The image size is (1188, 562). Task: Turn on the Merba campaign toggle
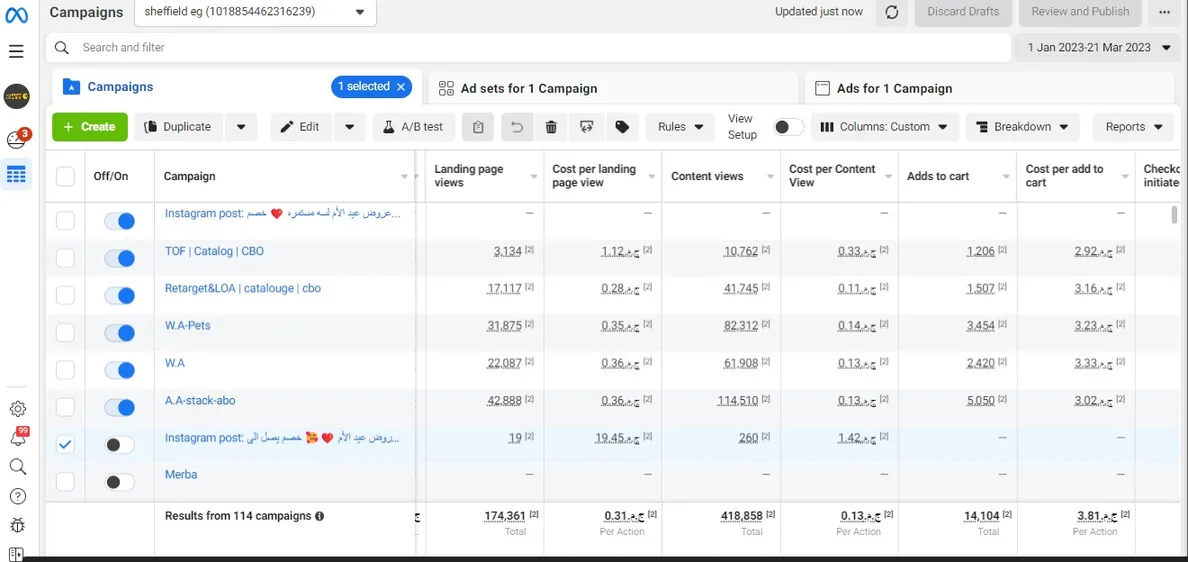(x=120, y=482)
